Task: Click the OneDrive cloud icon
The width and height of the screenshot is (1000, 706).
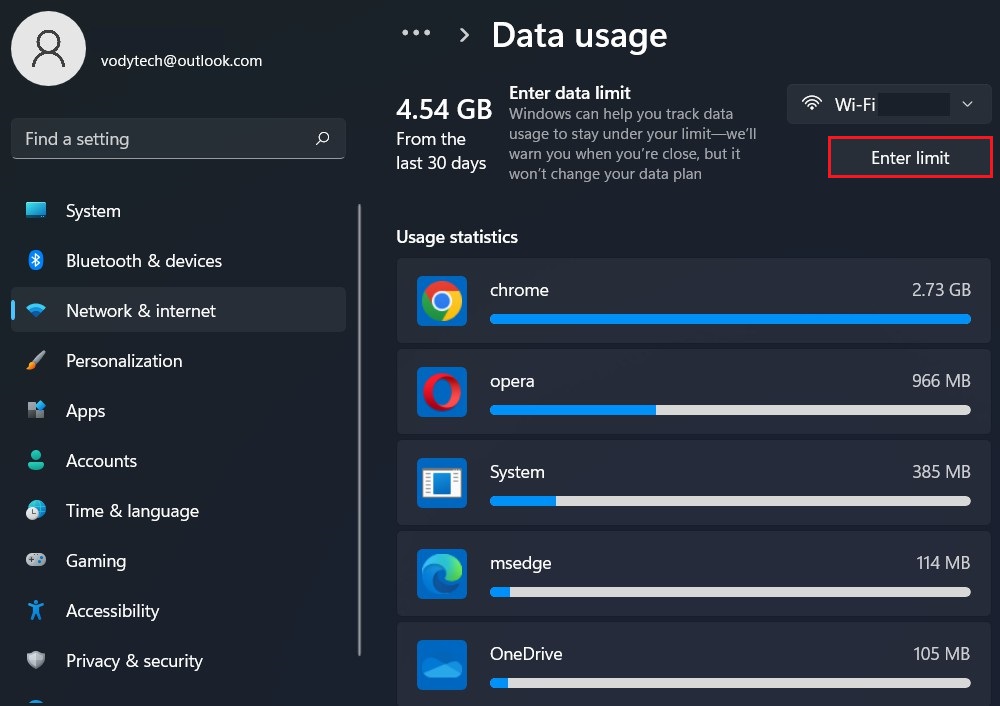Action: (442, 665)
